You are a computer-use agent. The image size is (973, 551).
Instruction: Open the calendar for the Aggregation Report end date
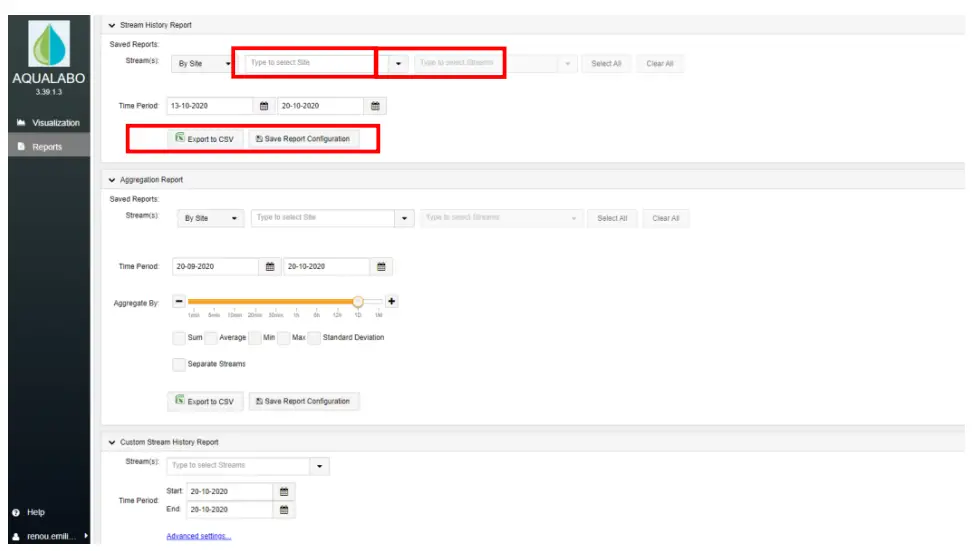point(381,267)
